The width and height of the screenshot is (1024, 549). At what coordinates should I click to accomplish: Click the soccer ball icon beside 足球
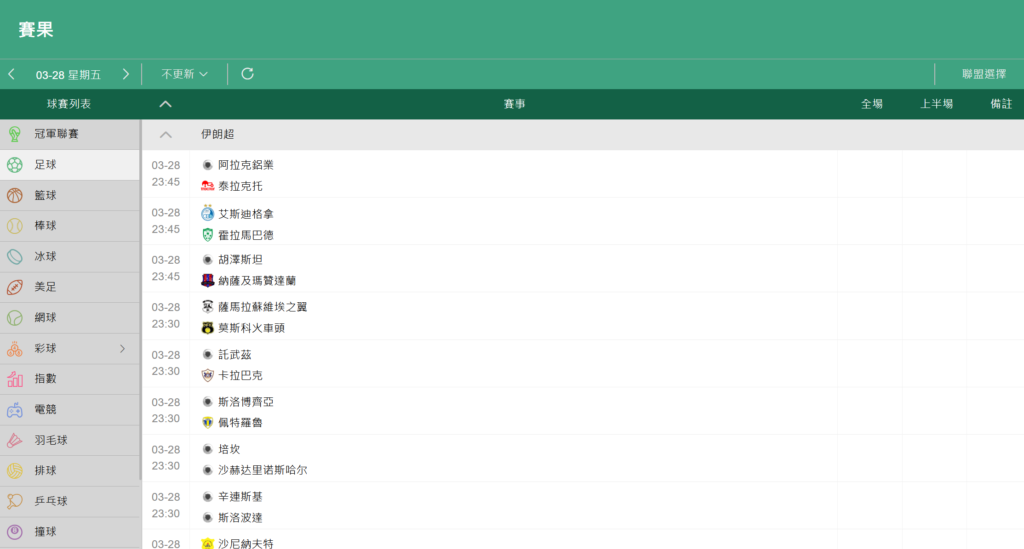coord(15,165)
